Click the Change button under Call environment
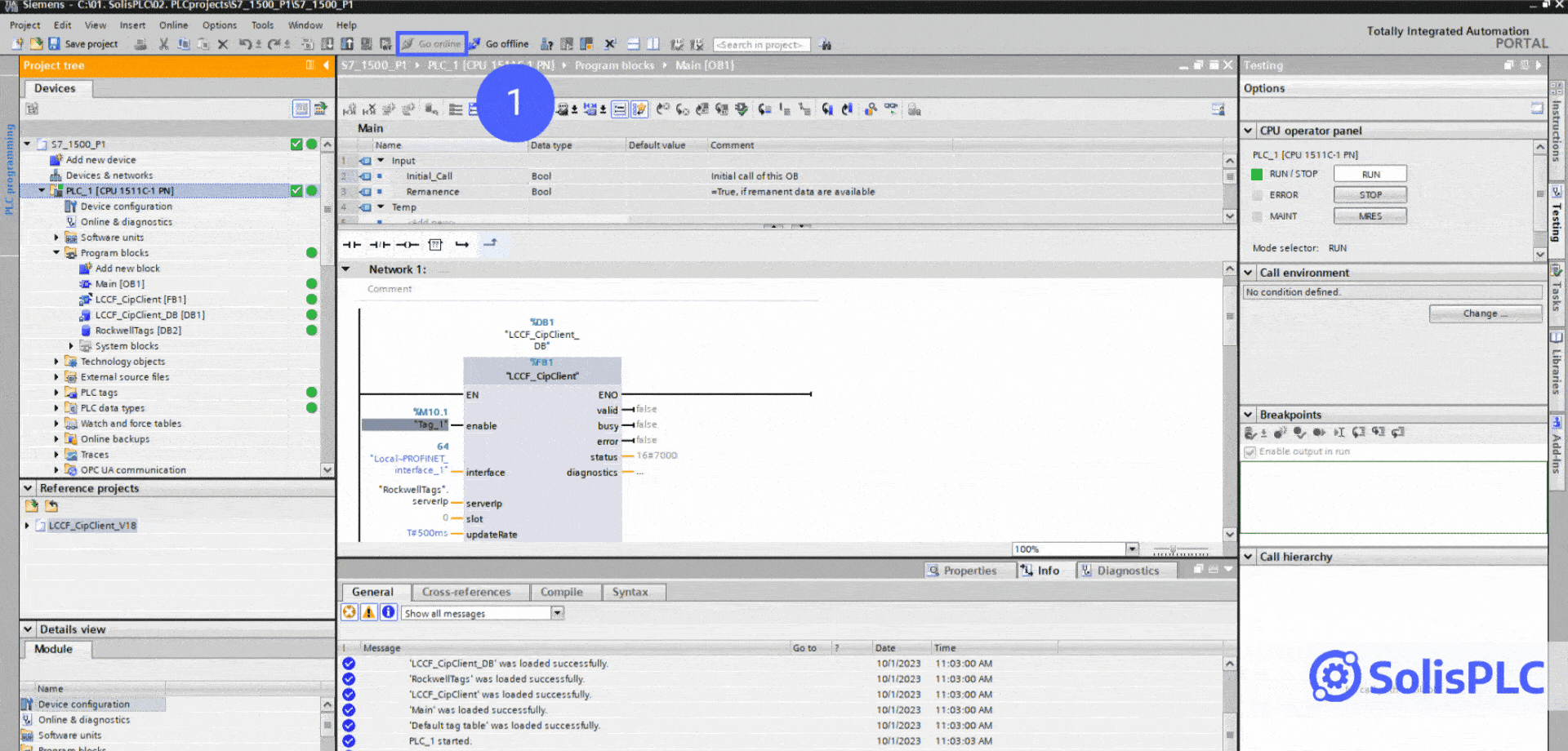1568x751 pixels. click(1485, 313)
